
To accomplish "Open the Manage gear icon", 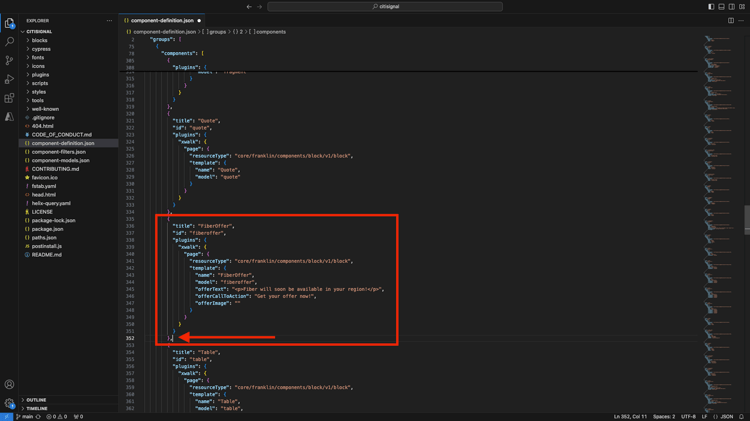I will [x=9, y=403].
